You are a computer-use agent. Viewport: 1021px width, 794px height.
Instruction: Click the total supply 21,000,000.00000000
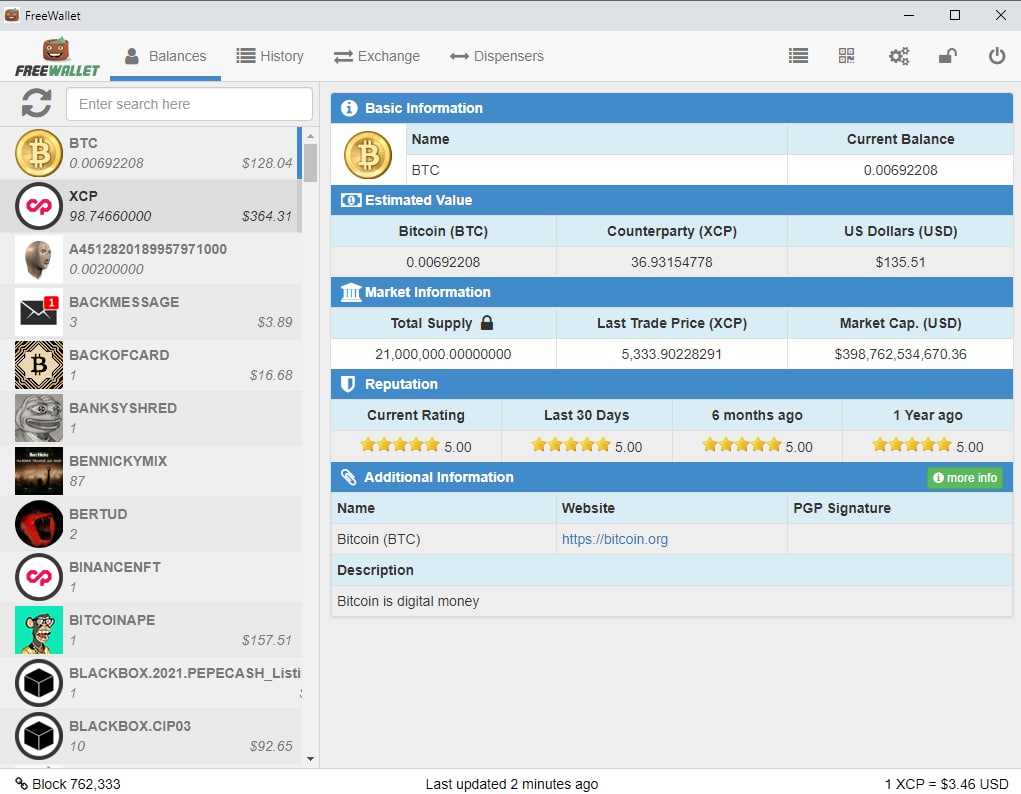443,354
